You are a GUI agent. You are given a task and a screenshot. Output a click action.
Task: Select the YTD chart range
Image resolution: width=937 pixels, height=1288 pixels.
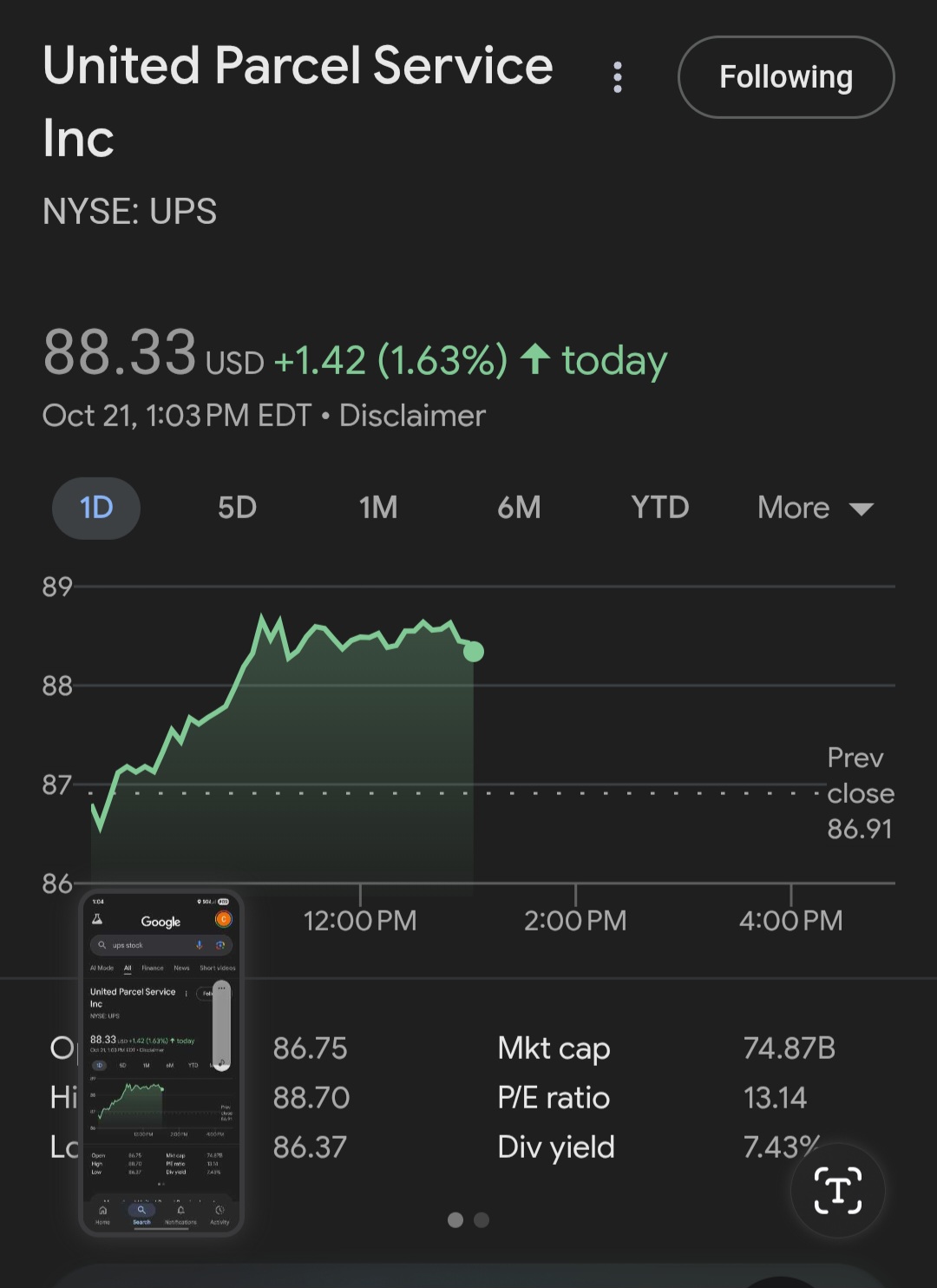pyautogui.click(x=659, y=508)
